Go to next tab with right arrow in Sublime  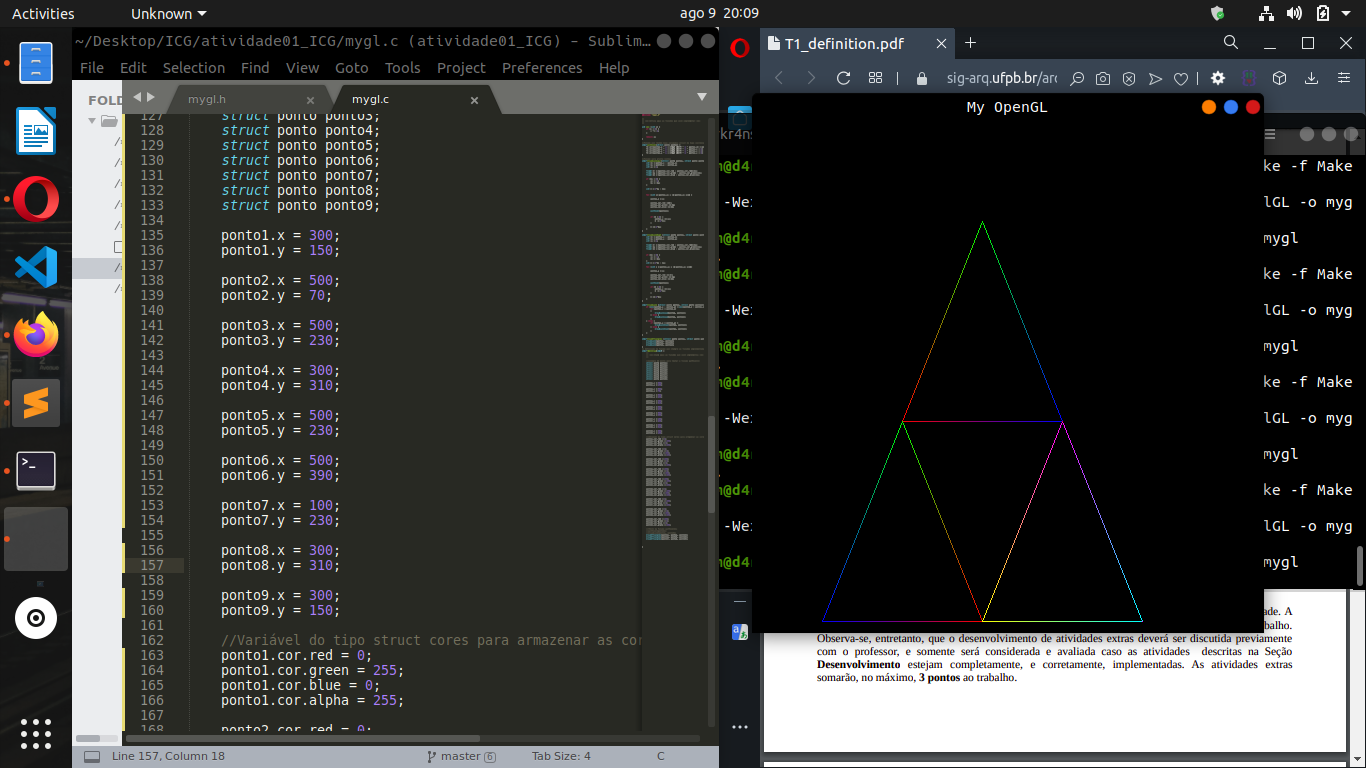pos(151,97)
